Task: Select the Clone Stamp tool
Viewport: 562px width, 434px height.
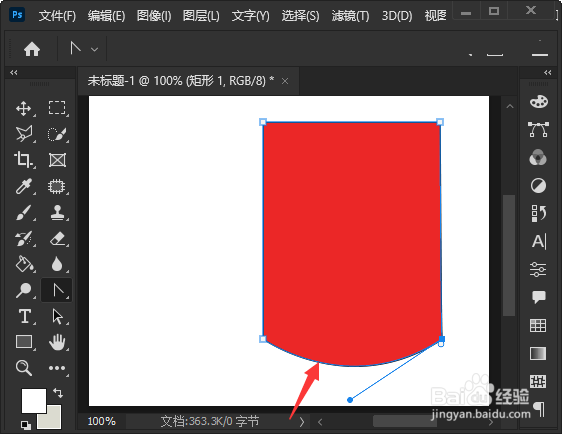Action: click(57, 213)
